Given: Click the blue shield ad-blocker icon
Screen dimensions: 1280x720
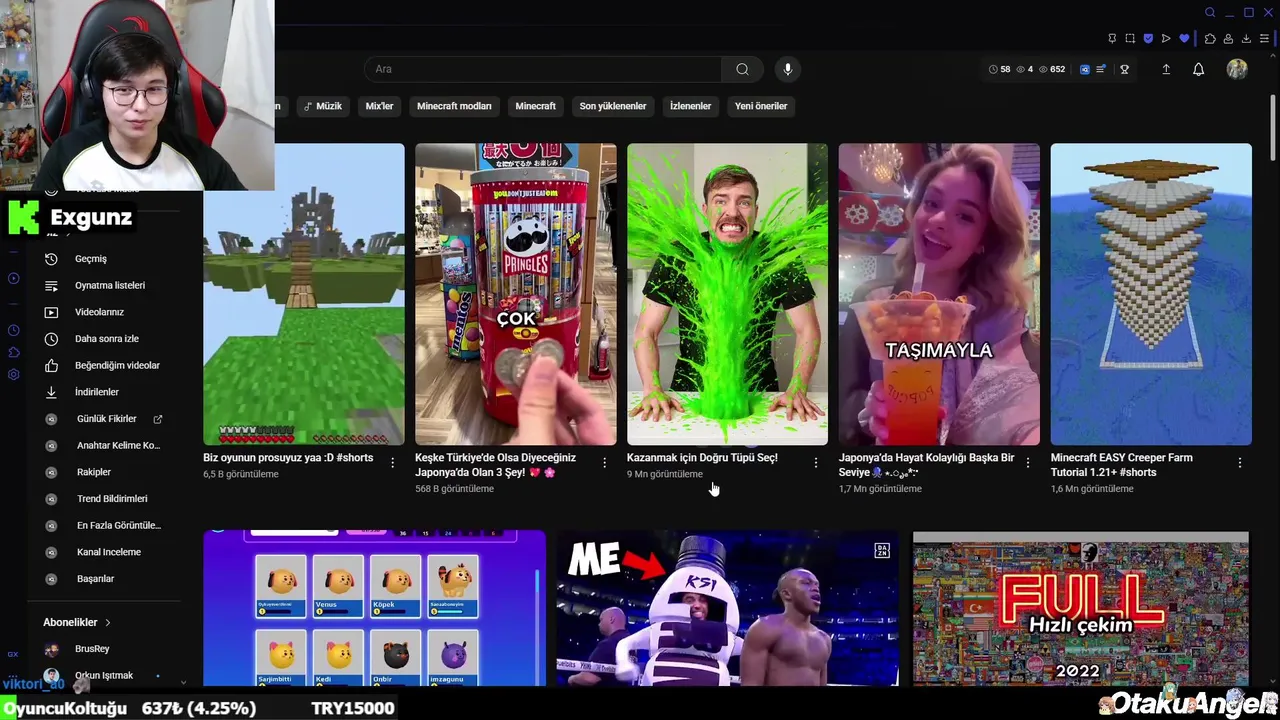Looking at the screenshot, I should tap(1148, 39).
